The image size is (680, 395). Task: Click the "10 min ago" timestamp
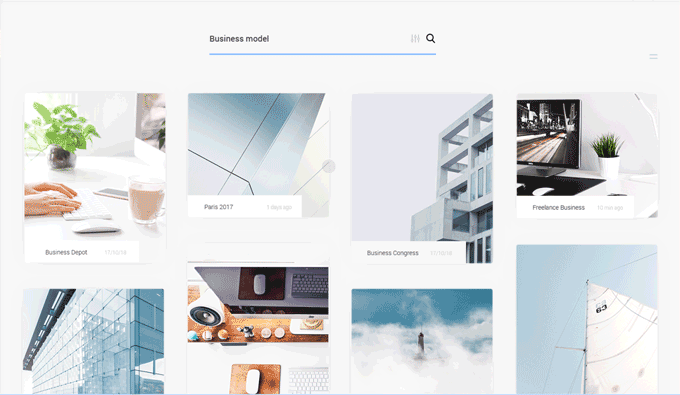610,208
